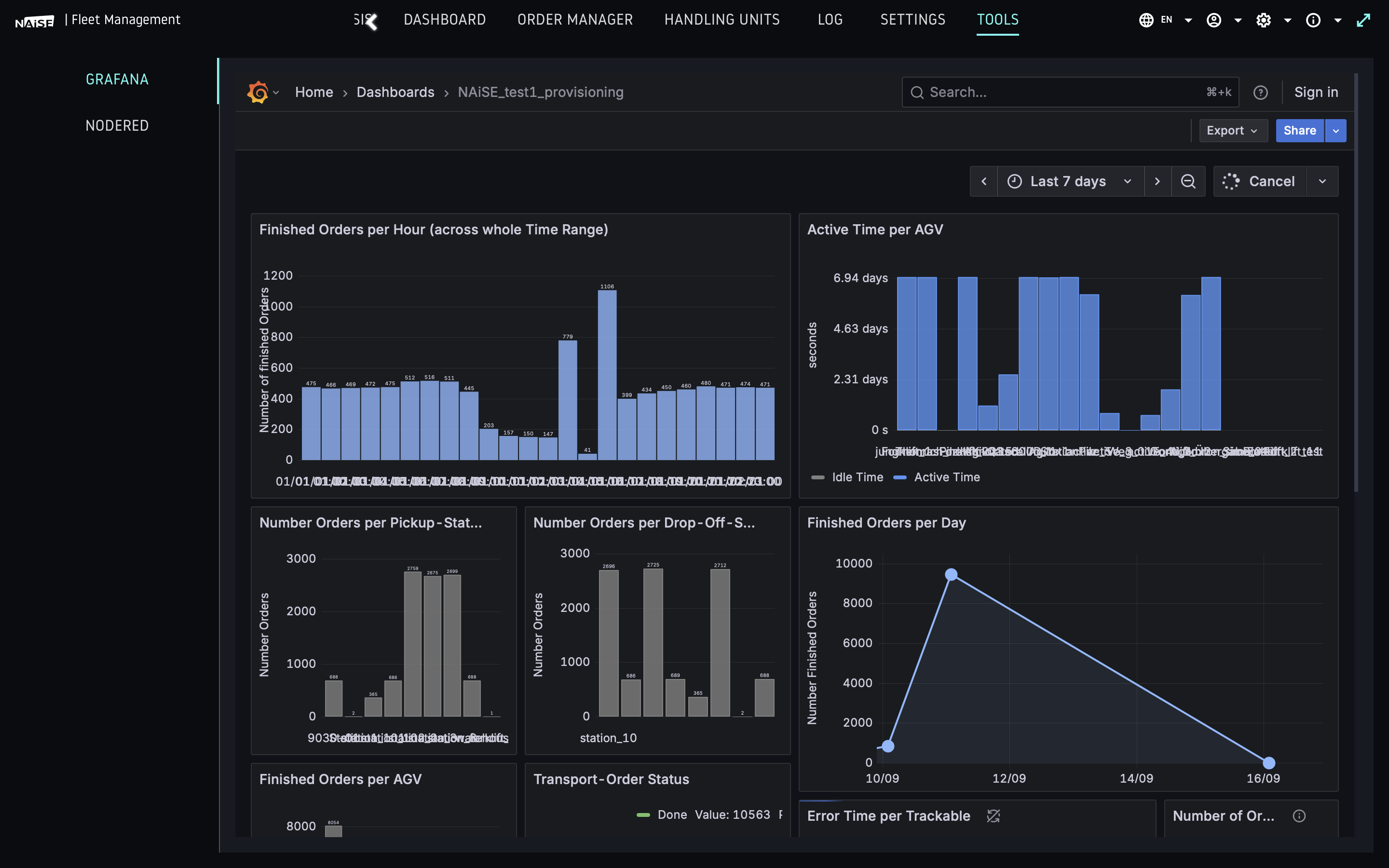
Task: Expand the dropdown next to Share button
Action: (x=1335, y=130)
